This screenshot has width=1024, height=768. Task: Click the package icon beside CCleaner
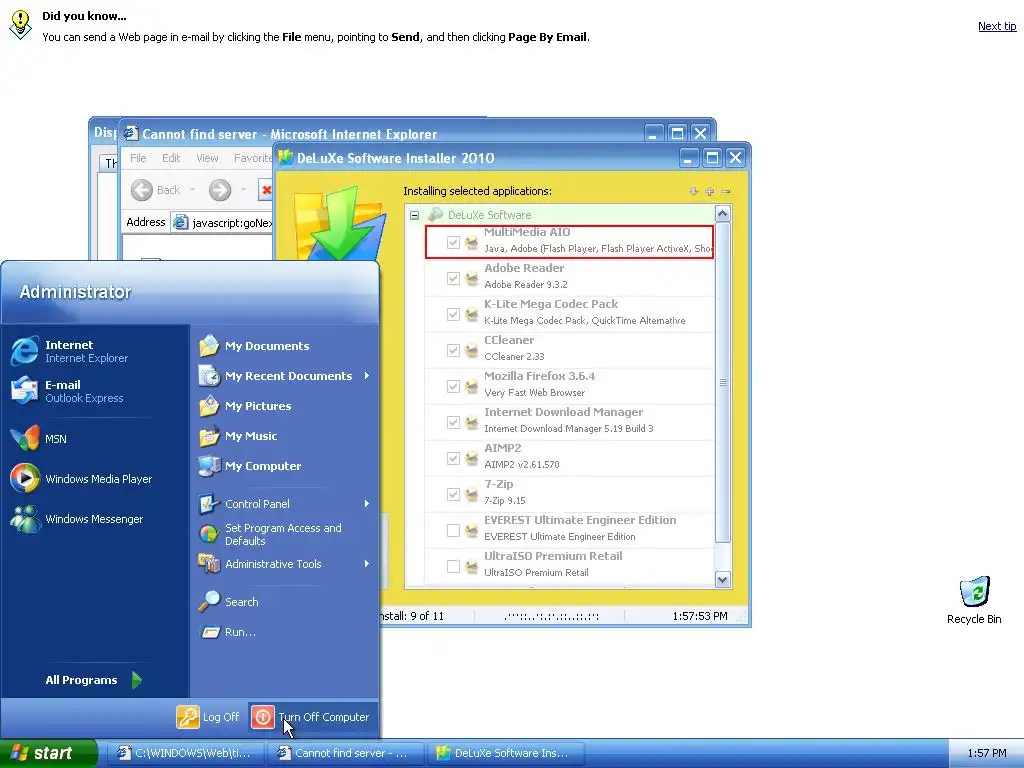[472, 350]
